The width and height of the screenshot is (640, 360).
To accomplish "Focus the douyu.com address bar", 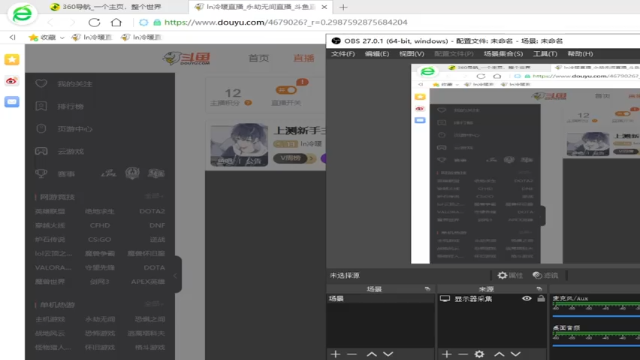I will tap(286, 22).
